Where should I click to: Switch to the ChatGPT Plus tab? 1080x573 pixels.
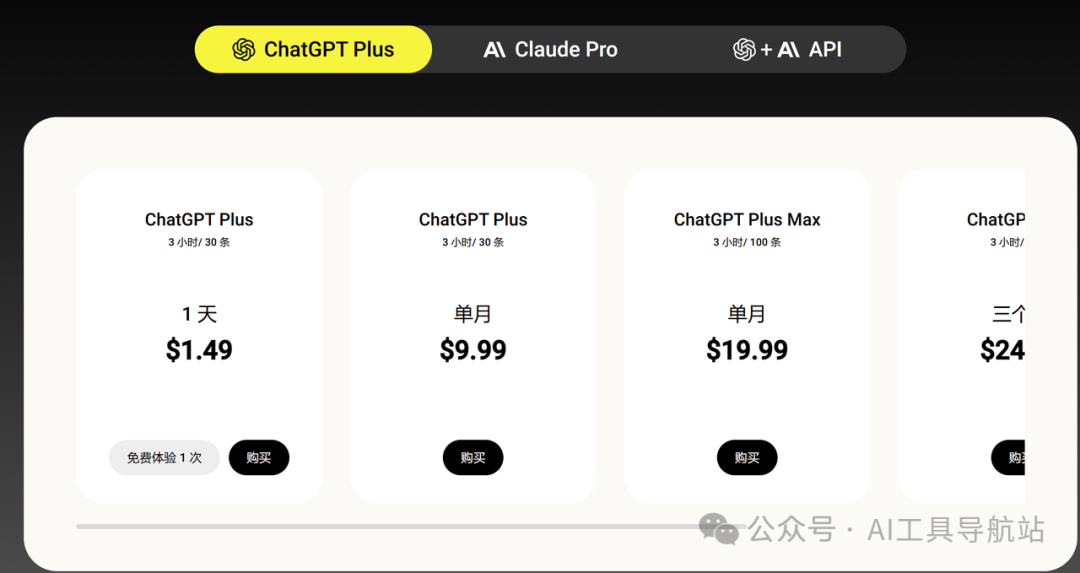click(x=313, y=50)
